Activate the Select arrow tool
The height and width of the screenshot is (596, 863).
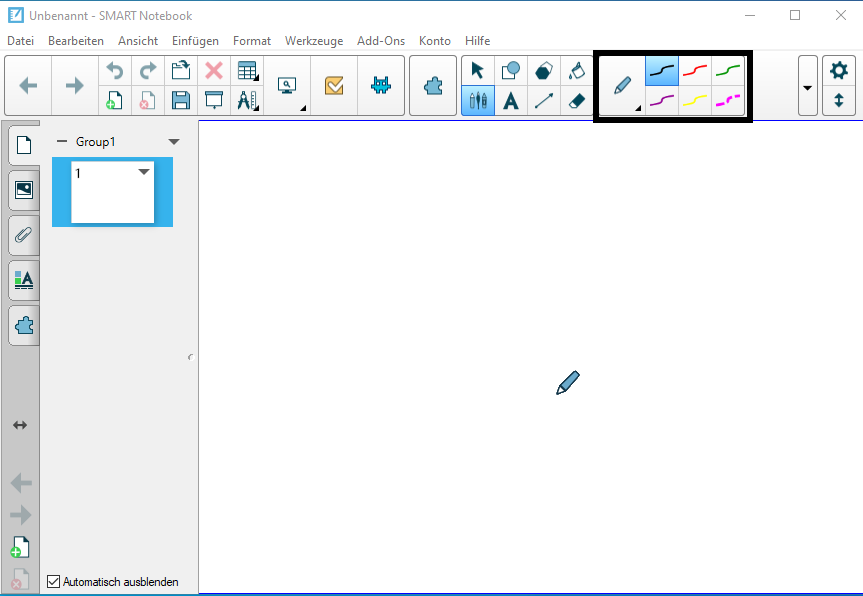477,70
